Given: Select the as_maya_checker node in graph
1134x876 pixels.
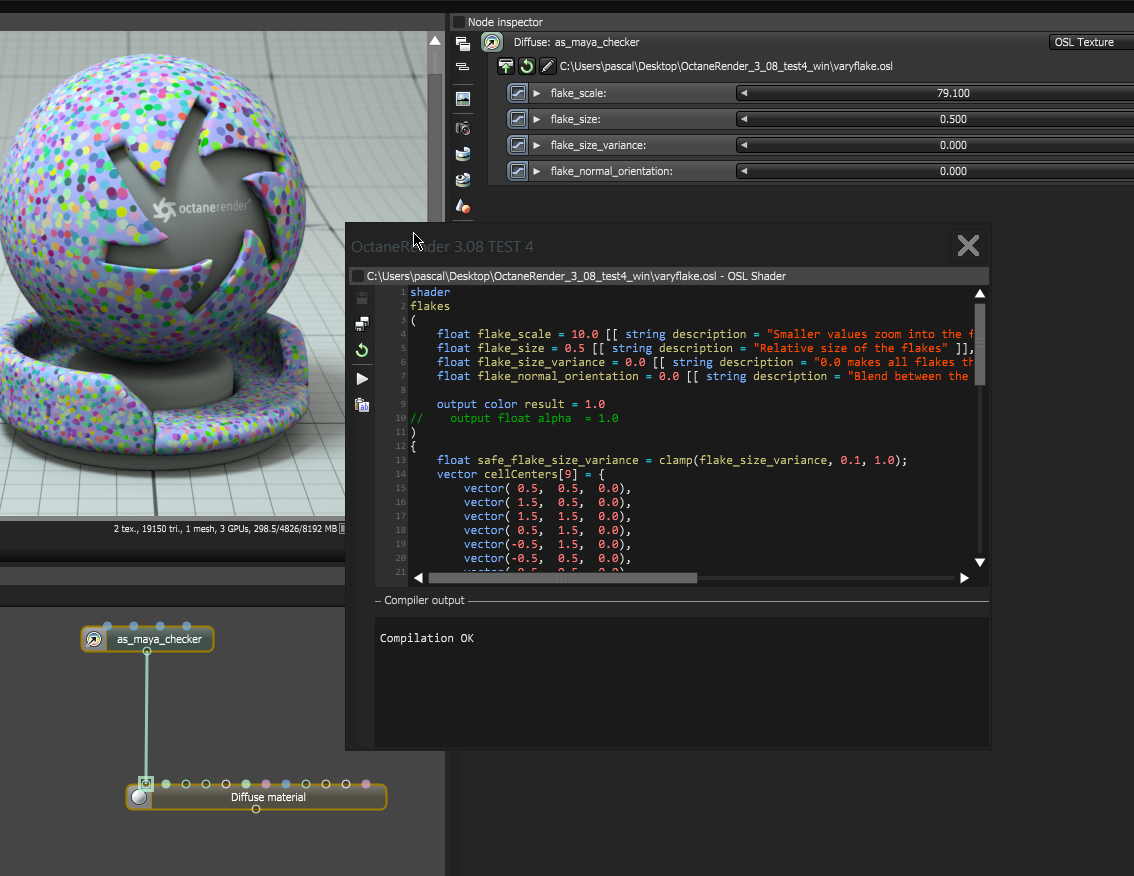Looking at the screenshot, I should tap(148, 639).
